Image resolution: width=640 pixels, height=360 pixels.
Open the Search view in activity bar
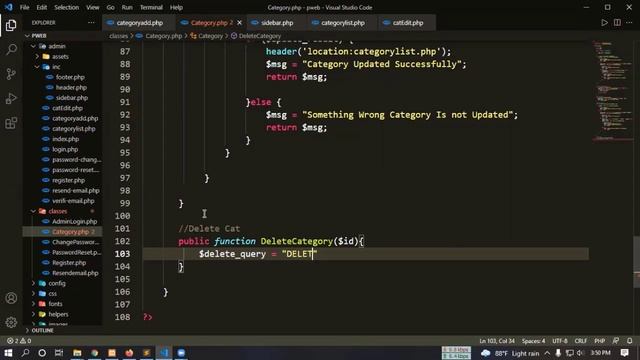(x=11, y=50)
